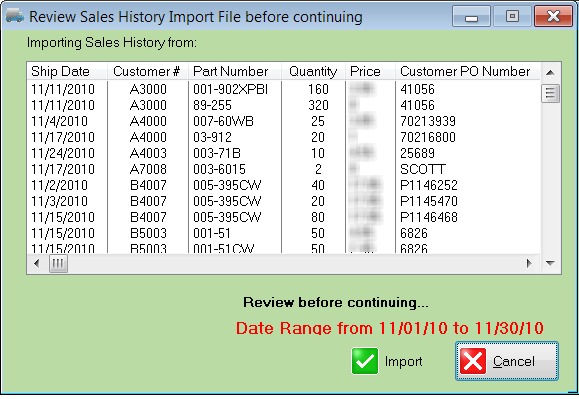Click the scroll left arrow of list
The width and height of the screenshot is (579, 399).
(x=37, y=263)
